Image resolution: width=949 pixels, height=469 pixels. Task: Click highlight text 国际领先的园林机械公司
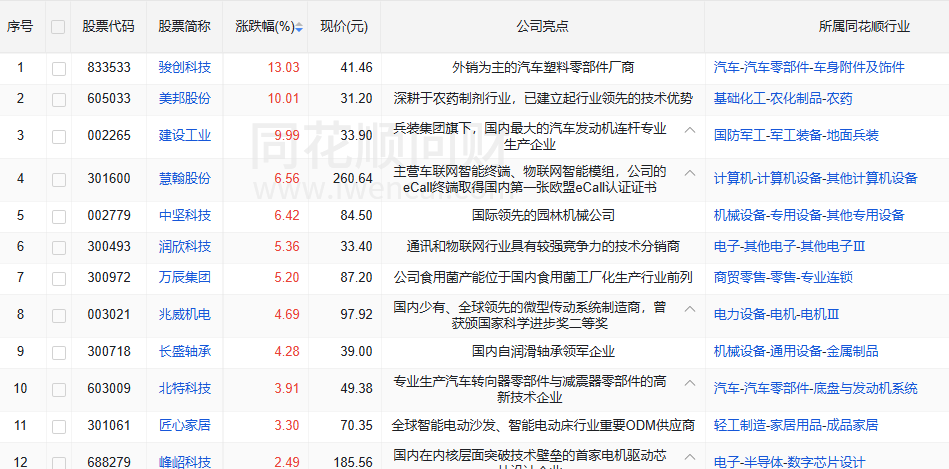point(543,215)
